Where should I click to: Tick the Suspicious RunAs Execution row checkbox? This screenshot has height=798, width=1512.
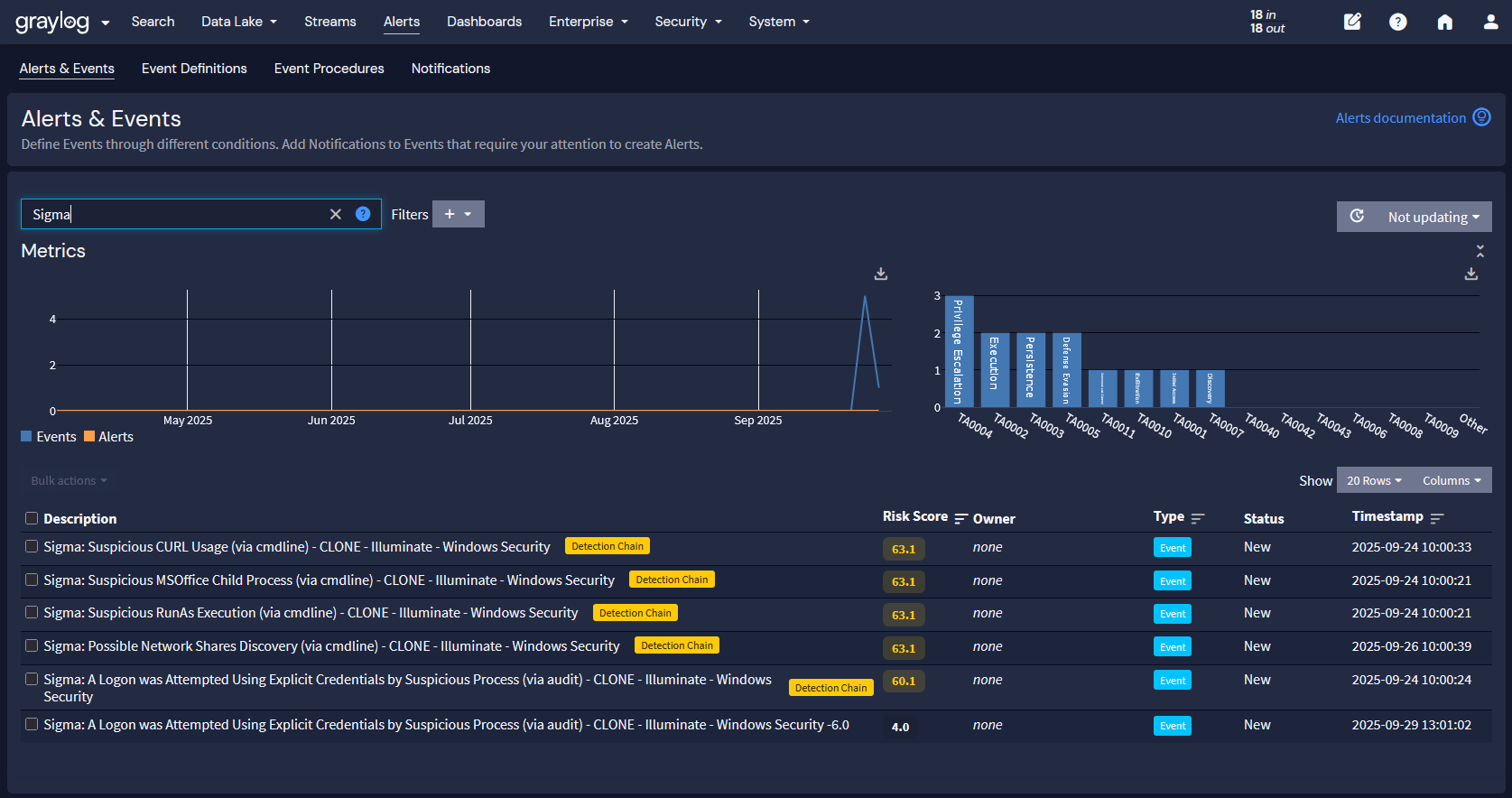tap(32, 612)
